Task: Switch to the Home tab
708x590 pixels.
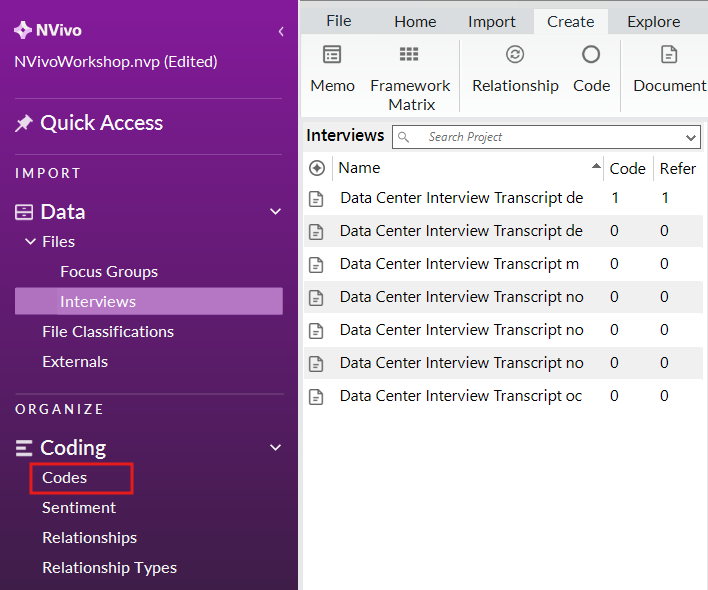Action: 415,22
